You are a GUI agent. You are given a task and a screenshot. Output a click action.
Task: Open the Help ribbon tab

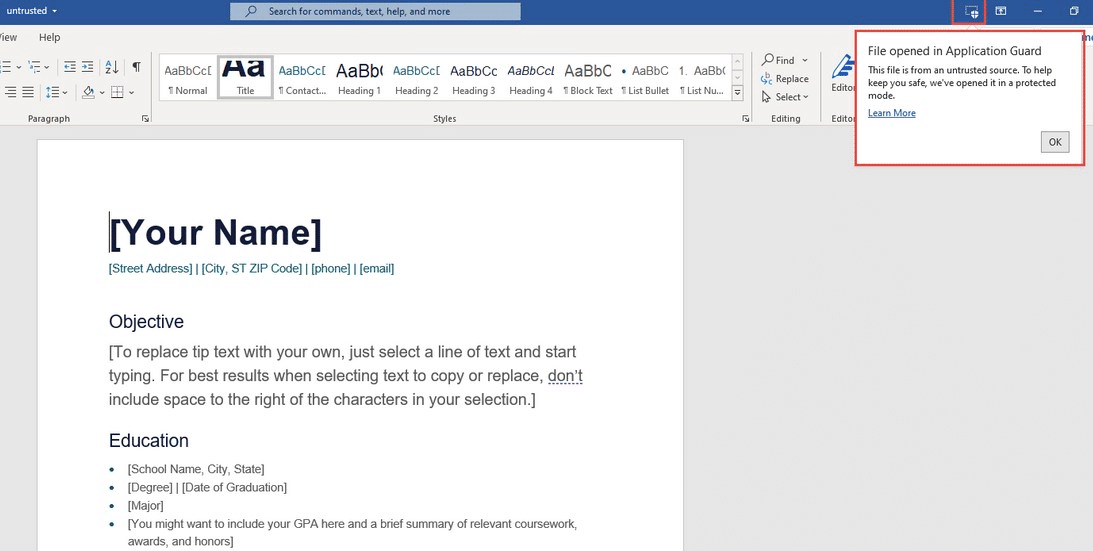coord(49,37)
